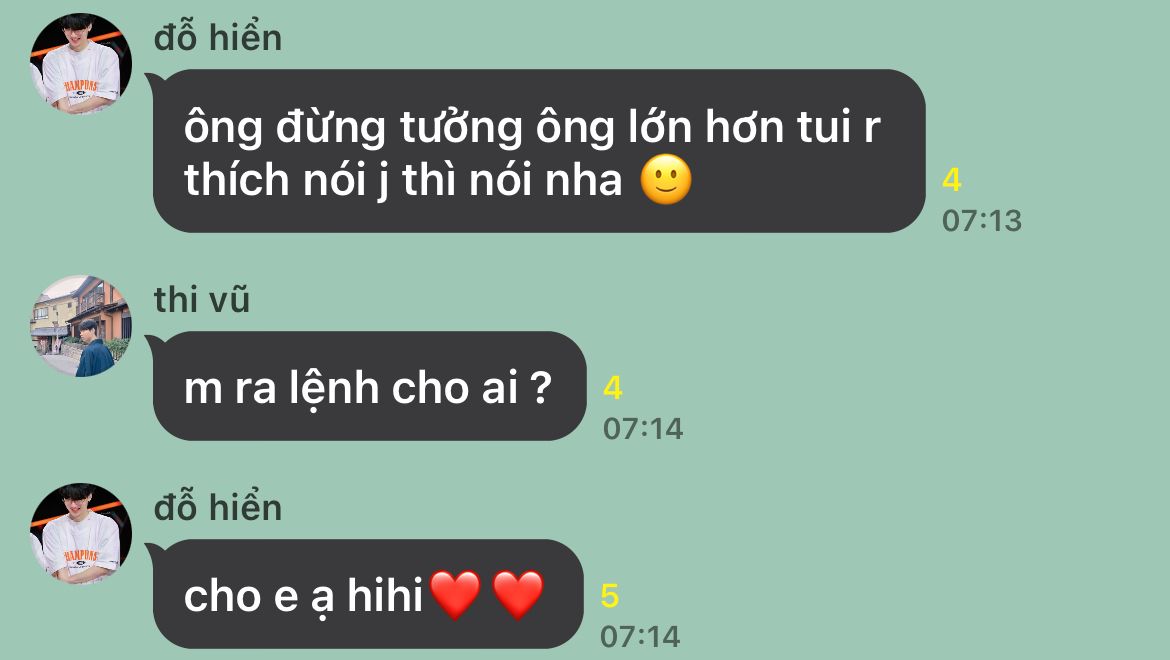Tap the slightly smiling face emoji
This screenshot has height=660, width=1170.
pos(666,180)
